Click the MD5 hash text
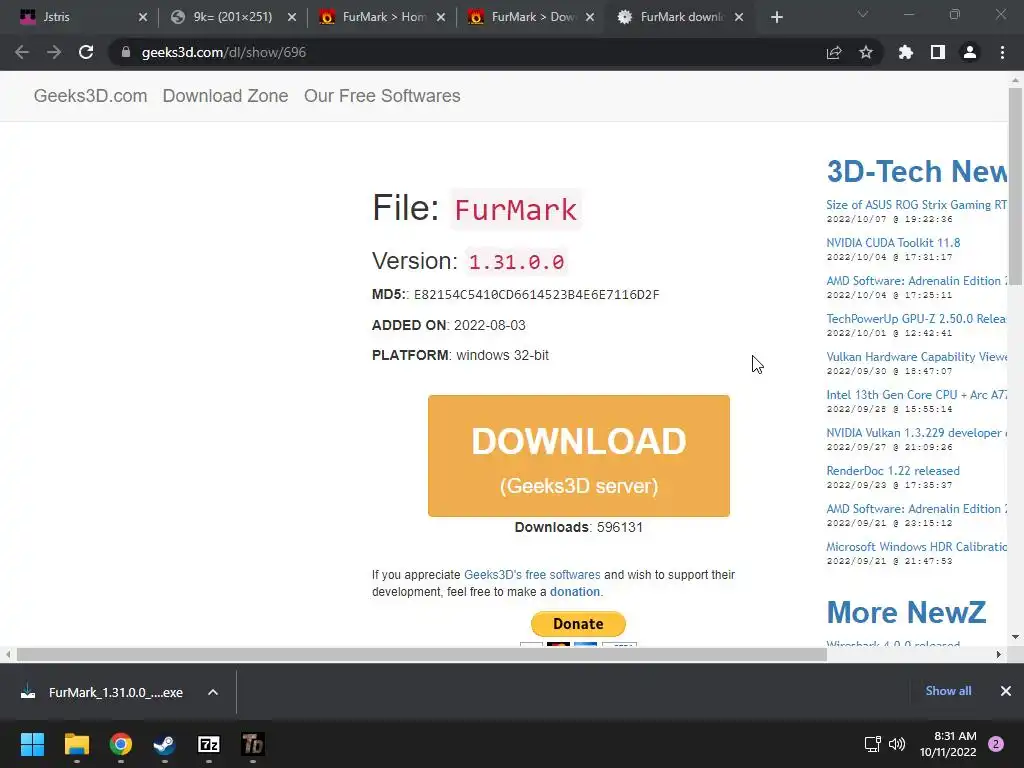 click(536, 295)
